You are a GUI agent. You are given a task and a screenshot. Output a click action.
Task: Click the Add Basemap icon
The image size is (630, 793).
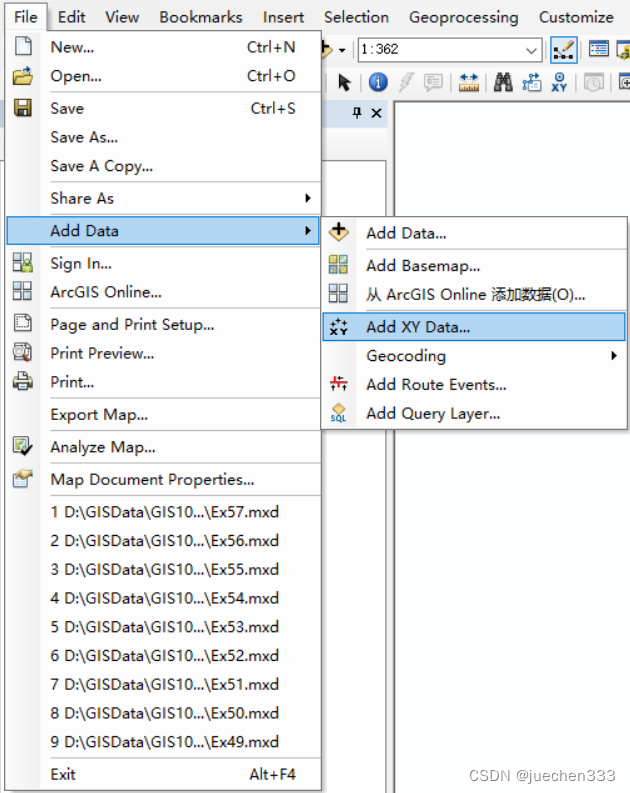[338, 265]
